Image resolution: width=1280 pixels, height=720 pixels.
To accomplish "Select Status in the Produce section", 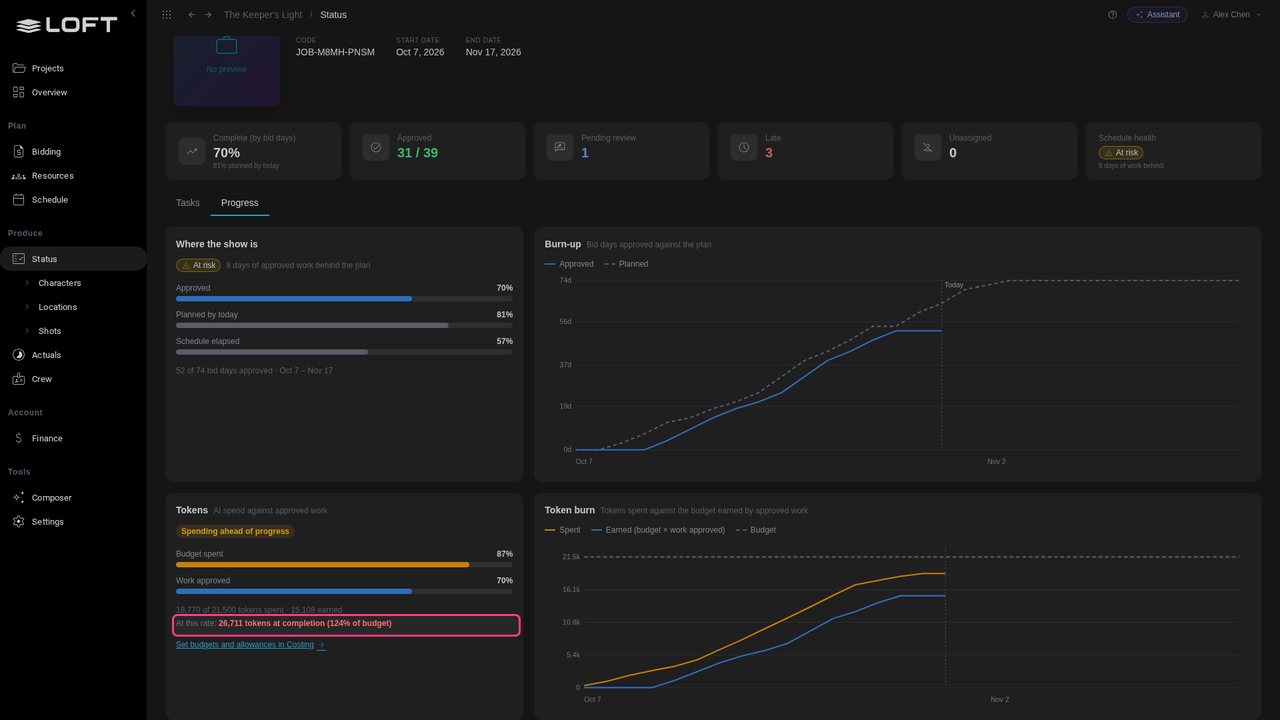I will 73,259.
